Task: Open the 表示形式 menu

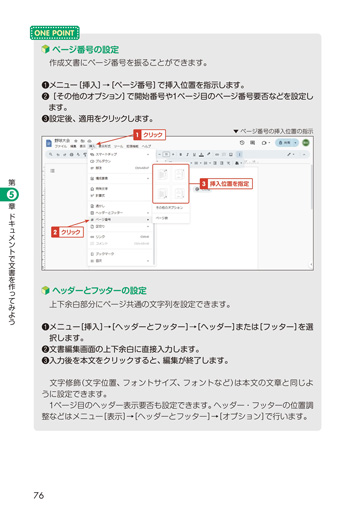Action: (x=105, y=146)
